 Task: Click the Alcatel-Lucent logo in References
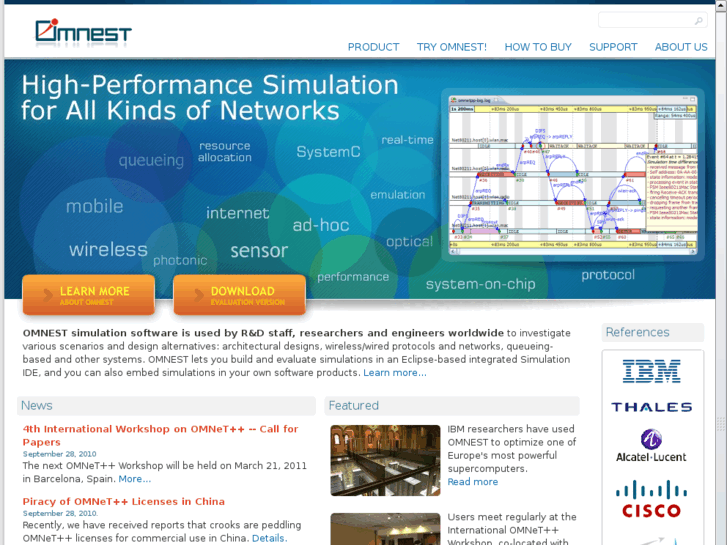(651, 445)
